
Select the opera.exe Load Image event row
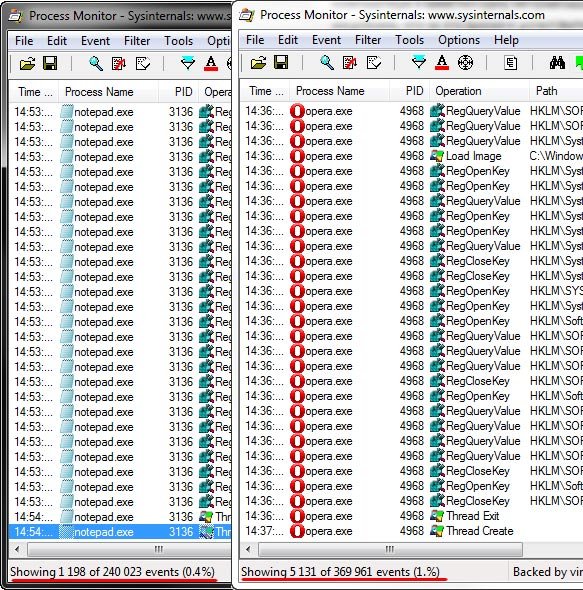coord(411,156)
